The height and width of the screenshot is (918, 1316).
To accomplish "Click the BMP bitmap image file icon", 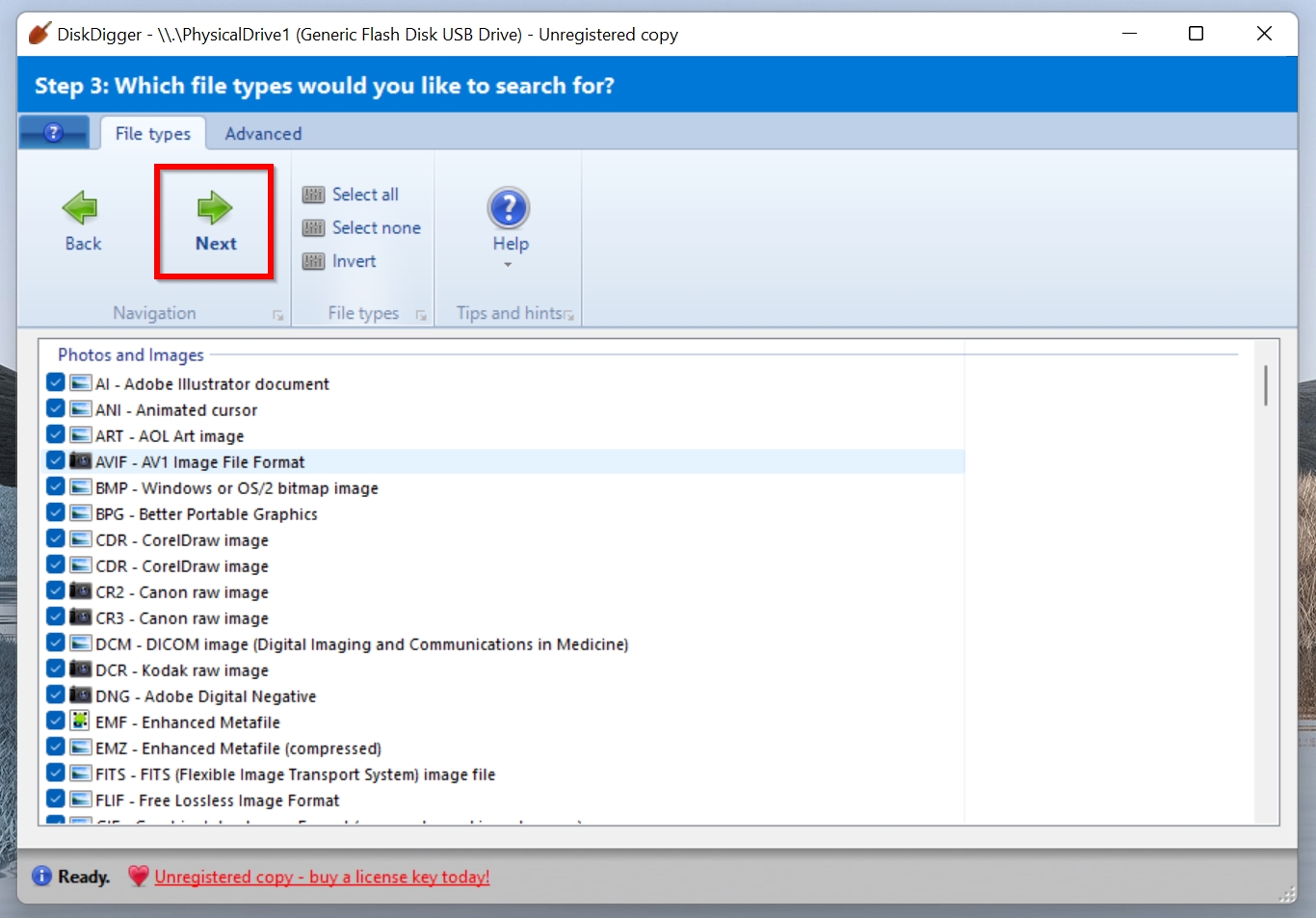I will (81, 487).
